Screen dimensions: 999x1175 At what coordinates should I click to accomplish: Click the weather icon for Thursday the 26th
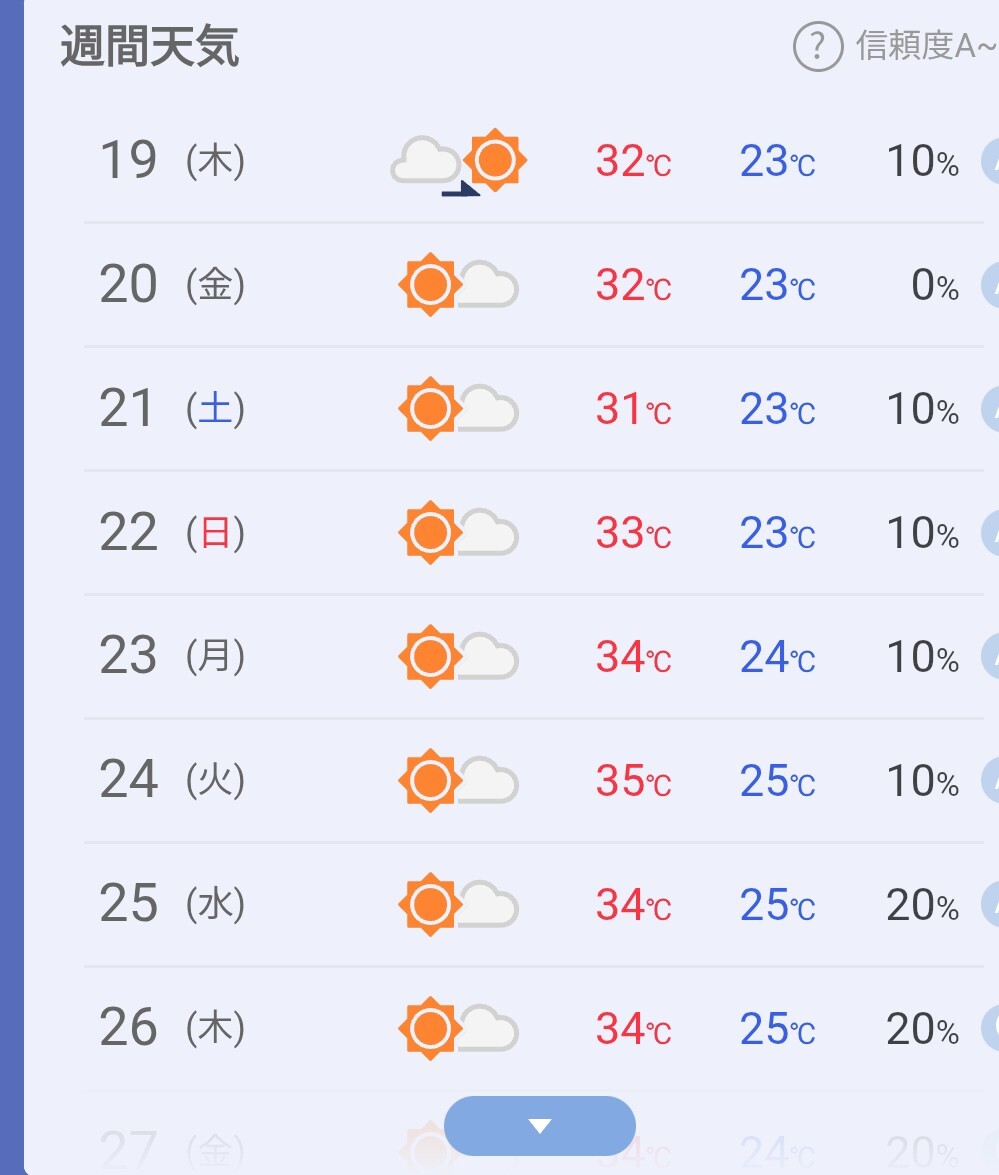459,1028
